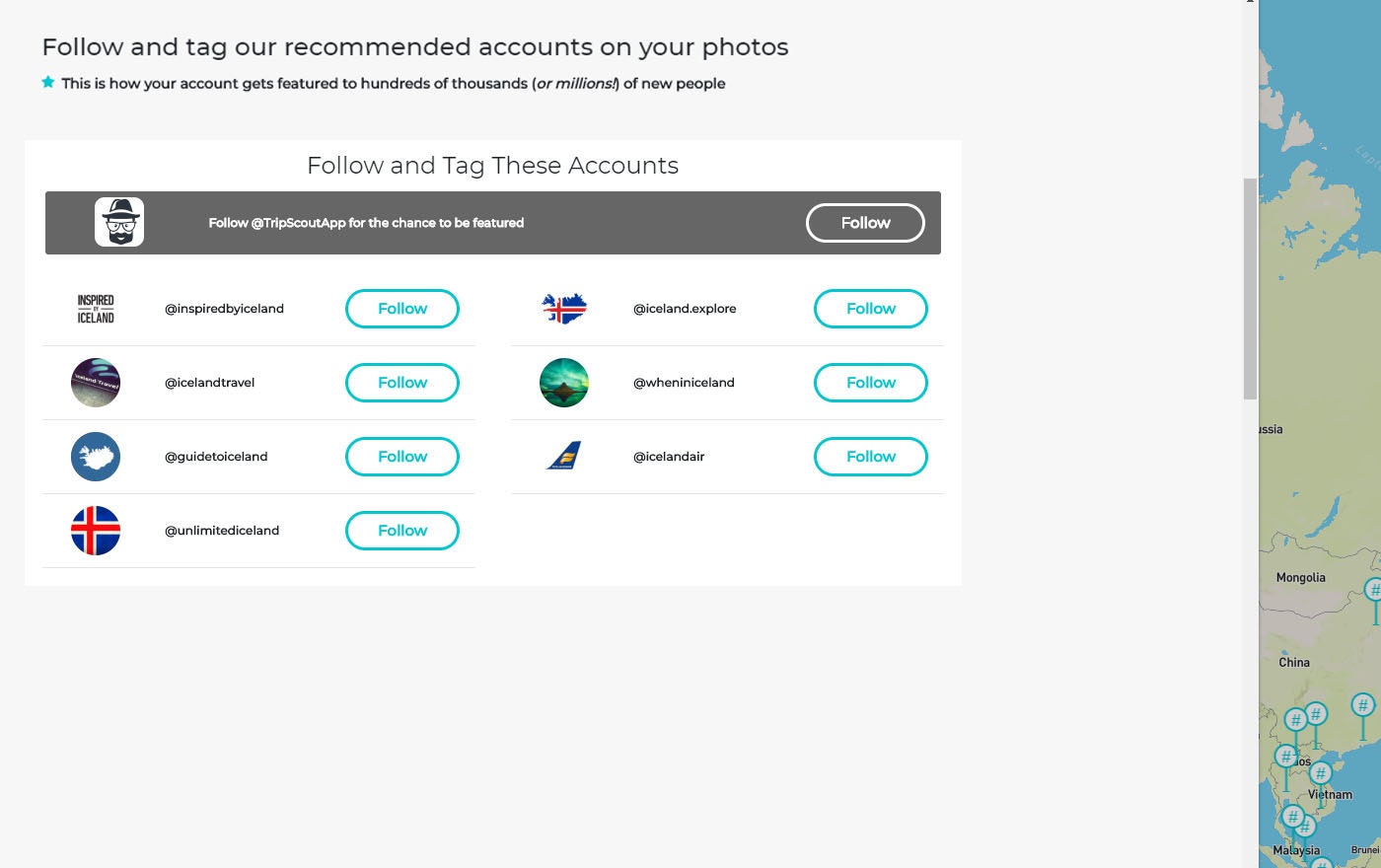The image size is (1381, 868).
Task: Click the TripScoutApp detective avatar
Action: tap(118, 222)
